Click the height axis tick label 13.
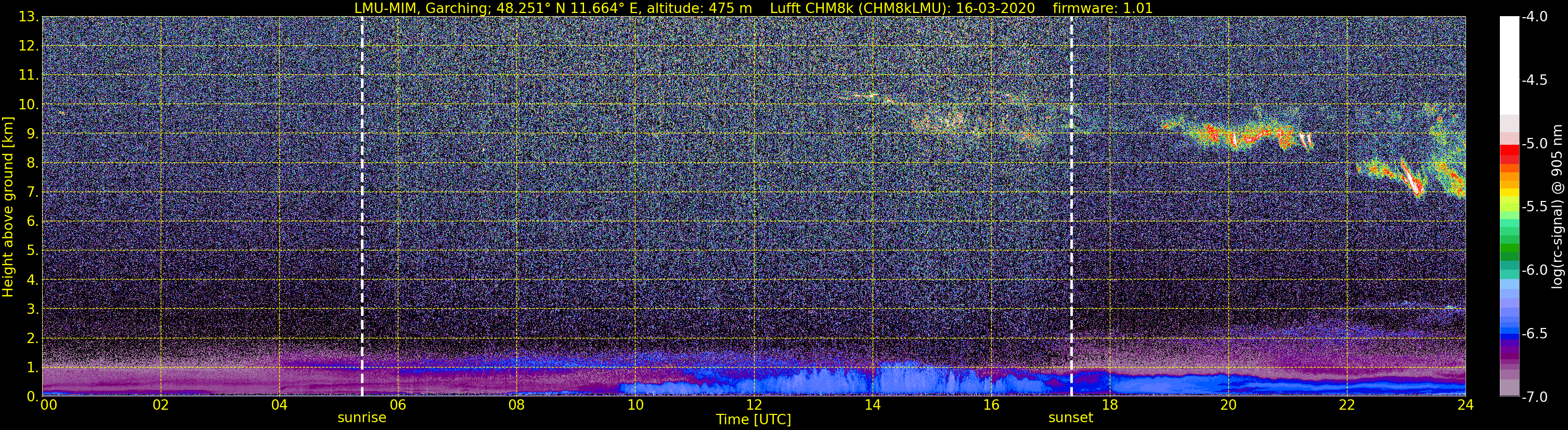The height and width of the screenshot is (430, 1568). click(28, 17)
